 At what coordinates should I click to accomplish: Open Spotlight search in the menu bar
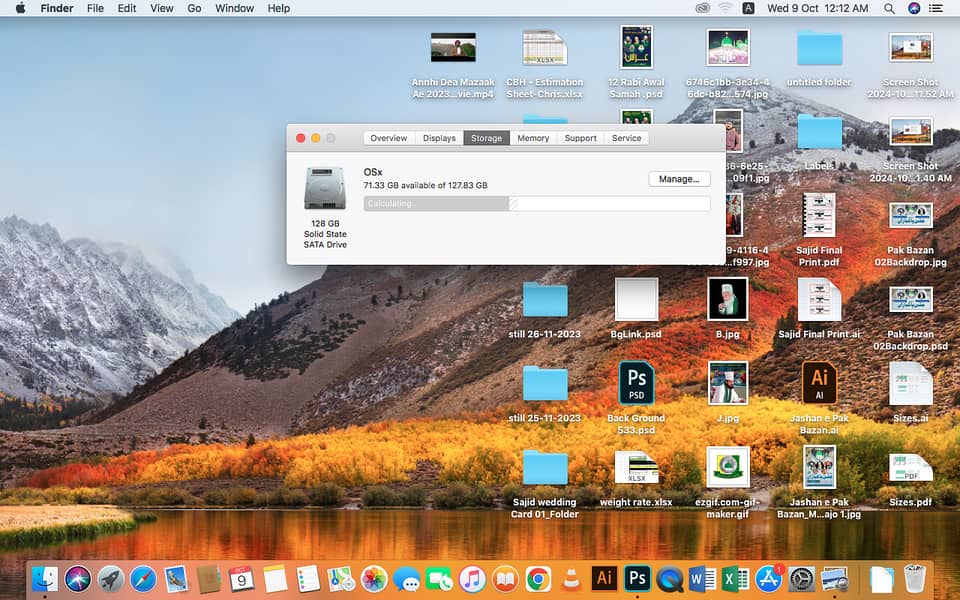[889, 8]
